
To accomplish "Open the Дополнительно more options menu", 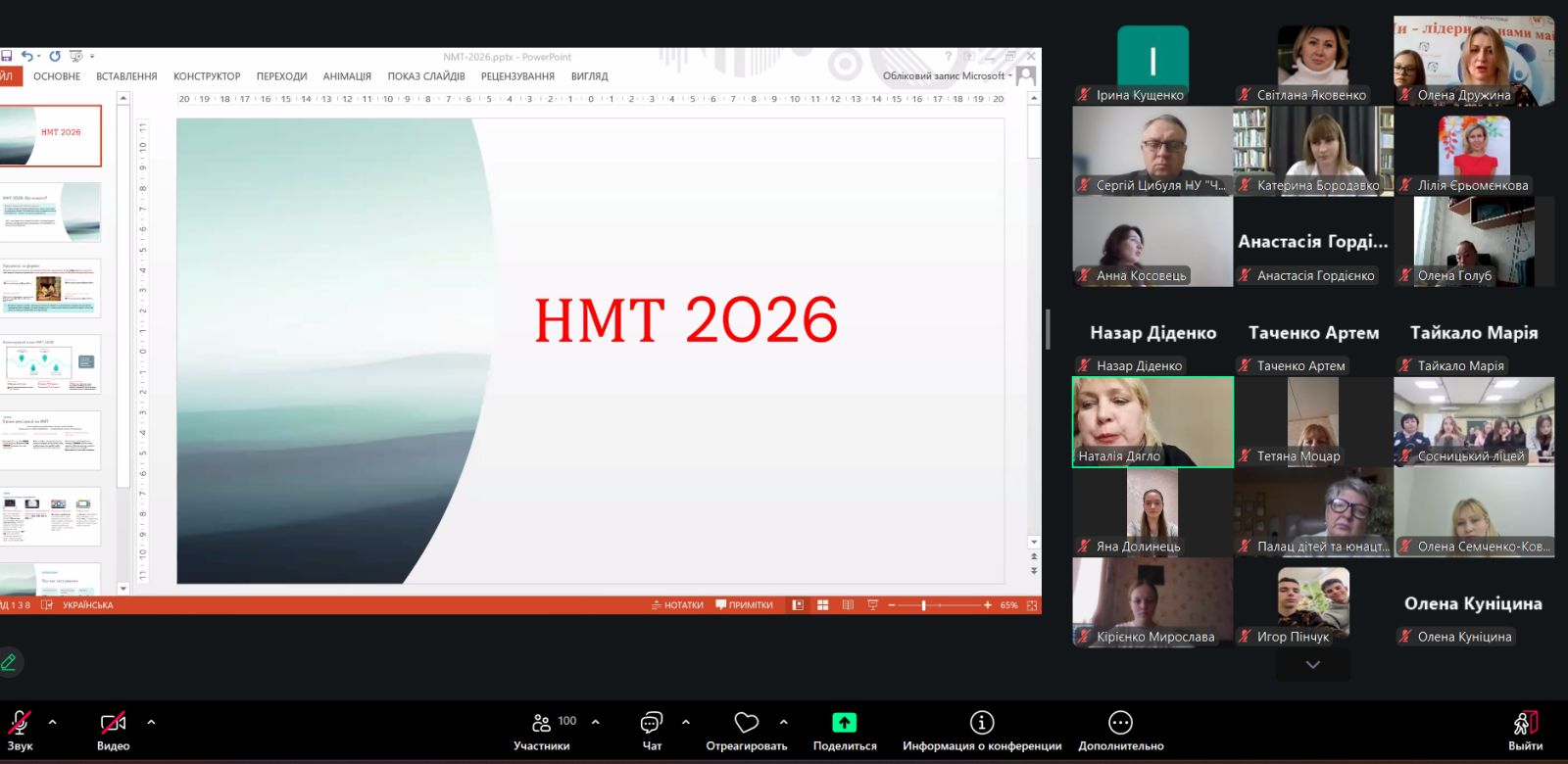I will click(1120, 723).
